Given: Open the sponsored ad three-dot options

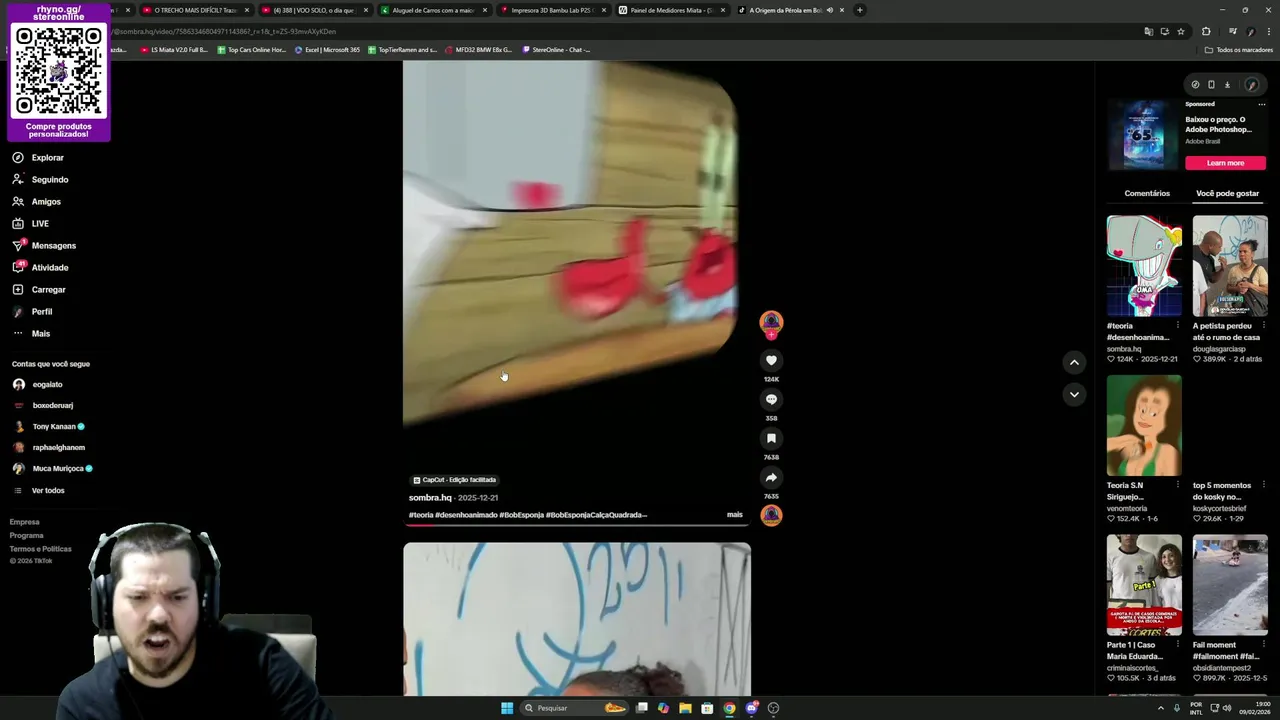Looking at the screenshot, I should [x=1261, y=104].
